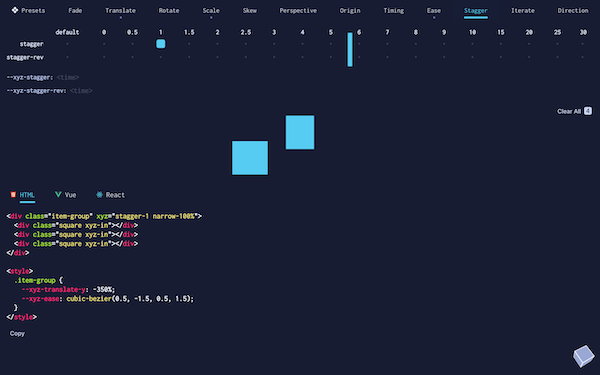Clear all selected utilities

(574, 111)
